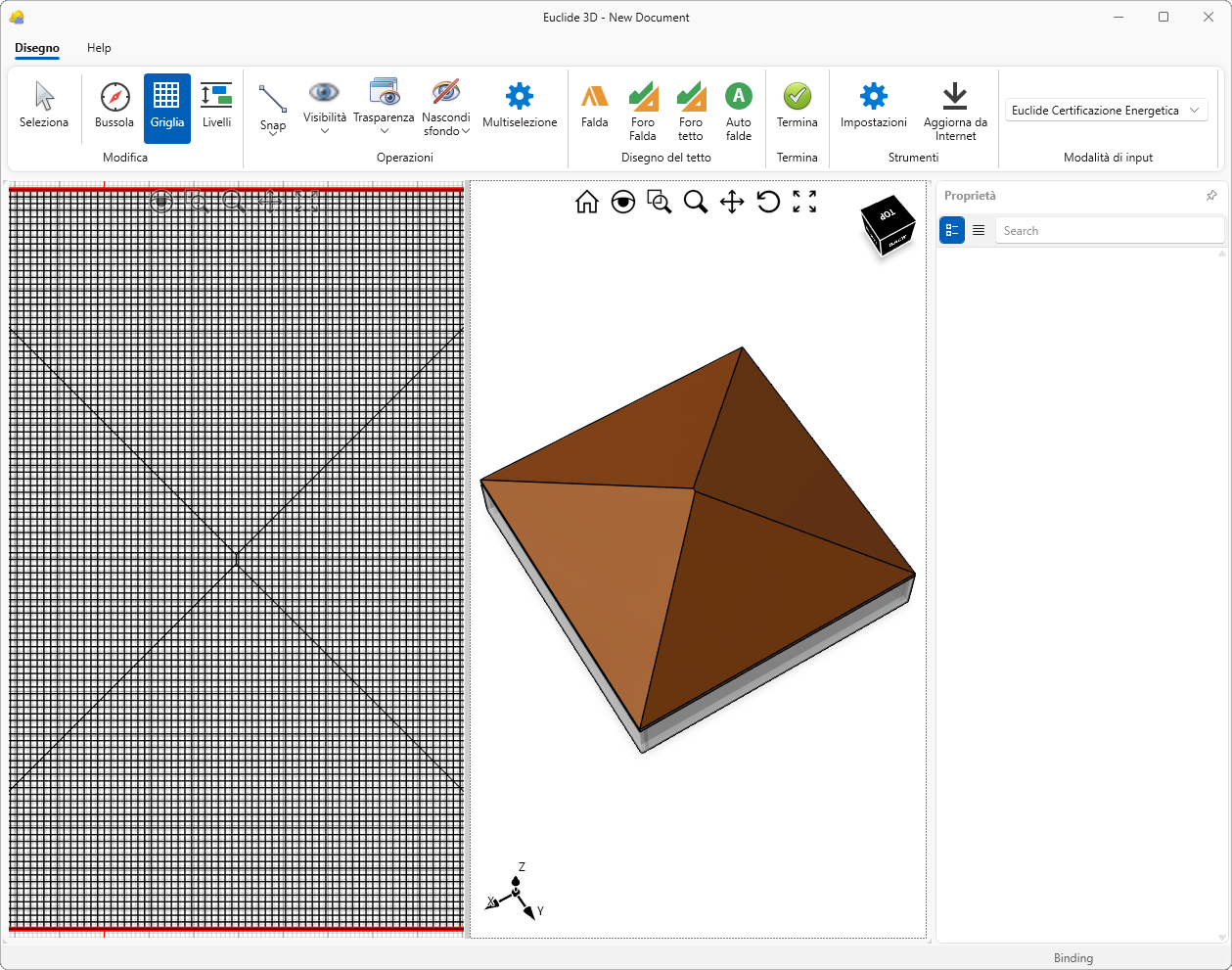Select the Seleziona arrow tool
The image size is (1232, 970).
[x=44, y=107]
